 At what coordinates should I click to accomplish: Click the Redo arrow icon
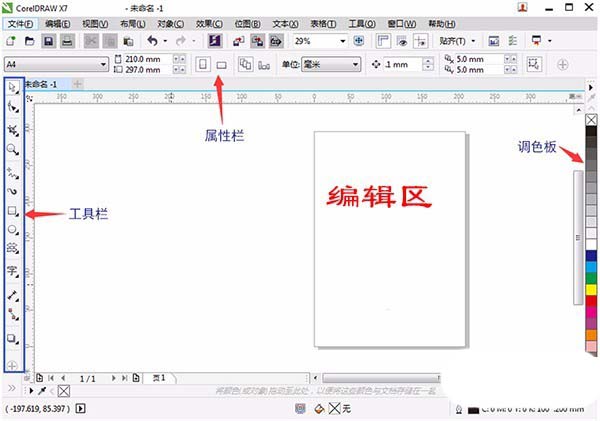click(181, 41)
